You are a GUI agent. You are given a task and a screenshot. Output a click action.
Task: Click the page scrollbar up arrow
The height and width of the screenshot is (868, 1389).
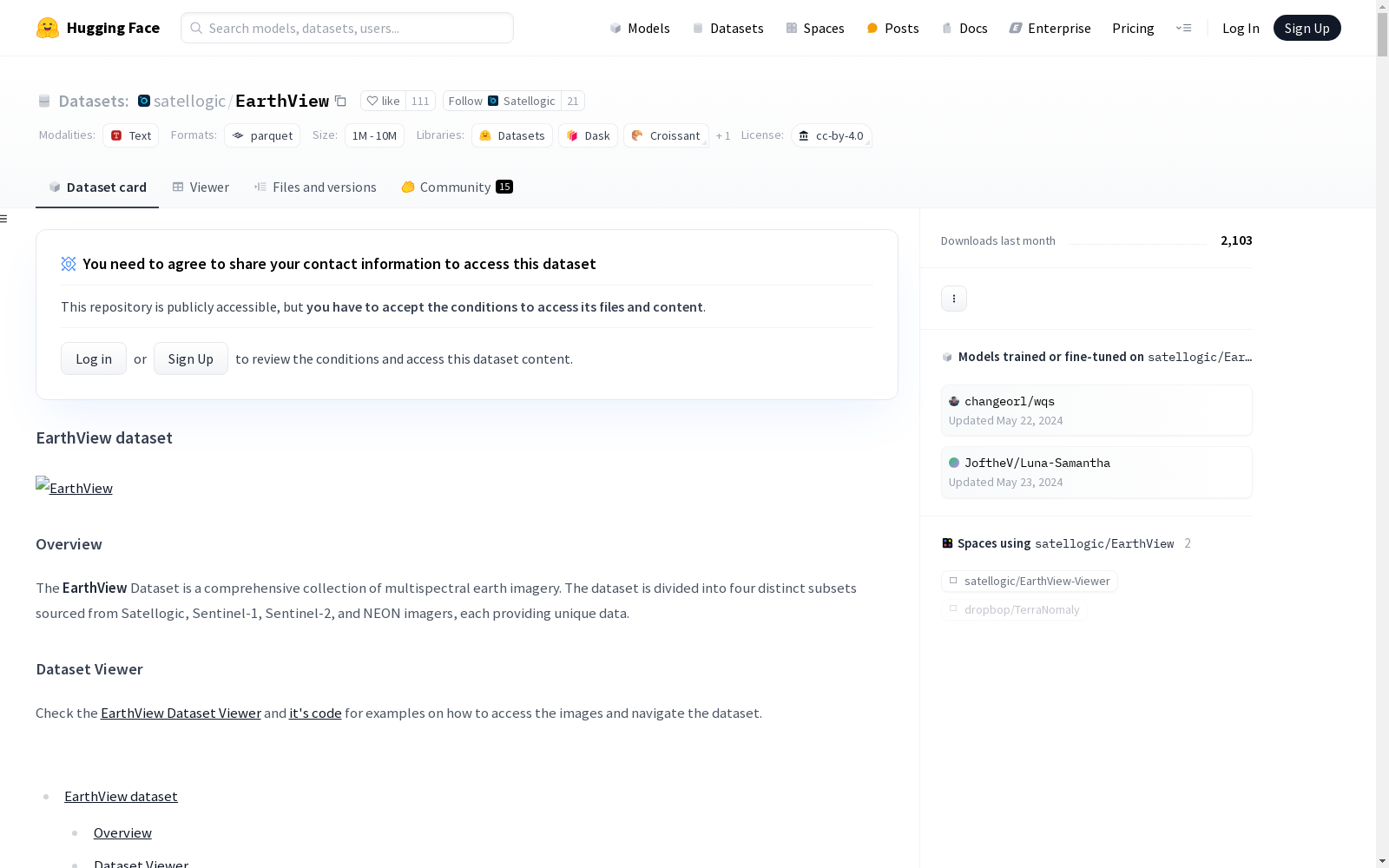coord(1382,7)
